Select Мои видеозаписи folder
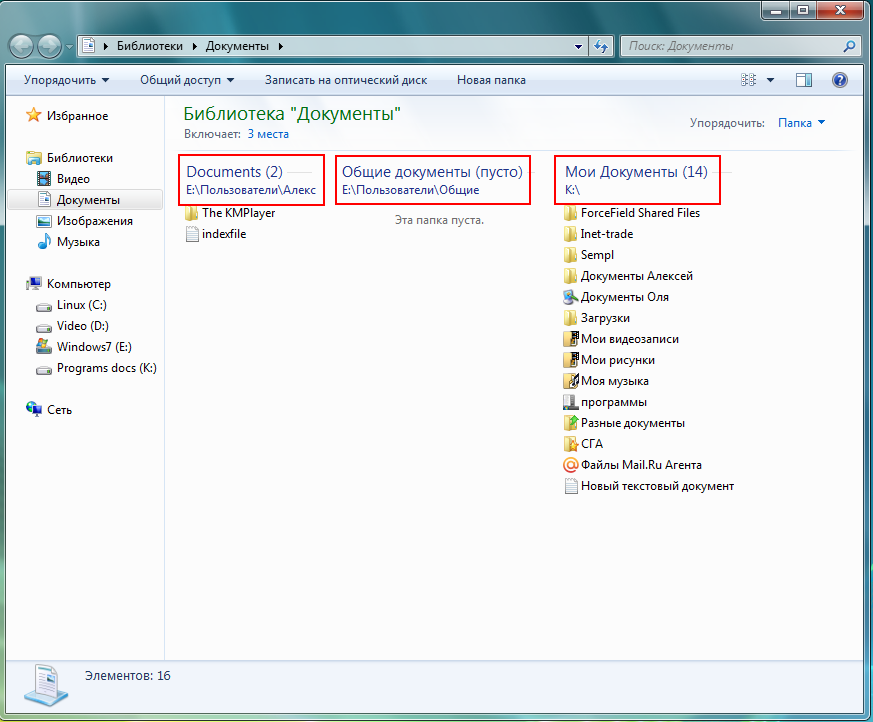873x722 pixels. pyautogui.click(x=621, y=339)
